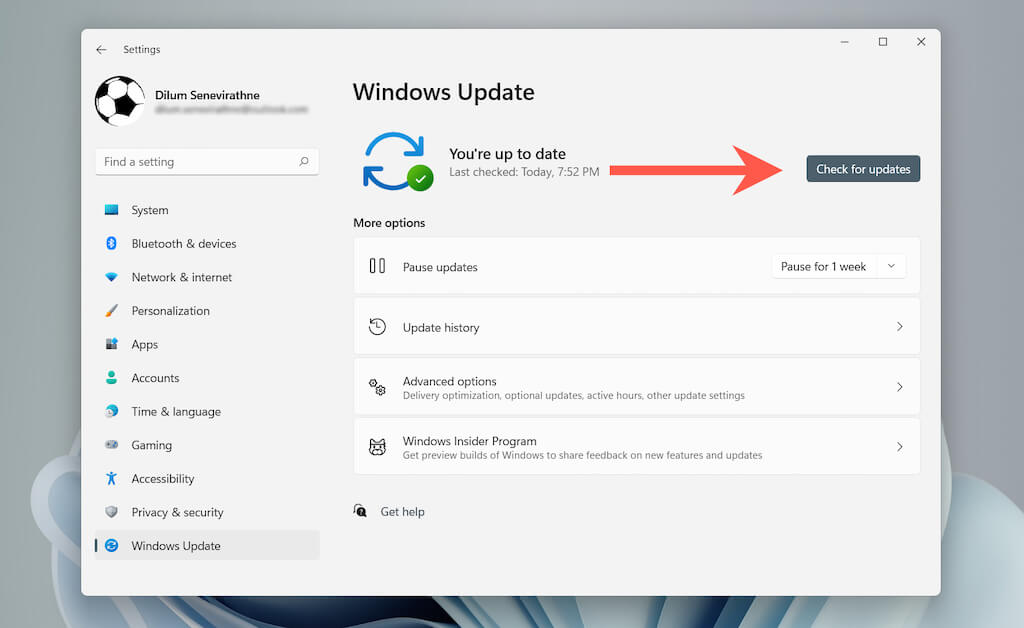Click the Network wifi icon
Viewport: 1024px width, 628px height.
tap(112, 277)
